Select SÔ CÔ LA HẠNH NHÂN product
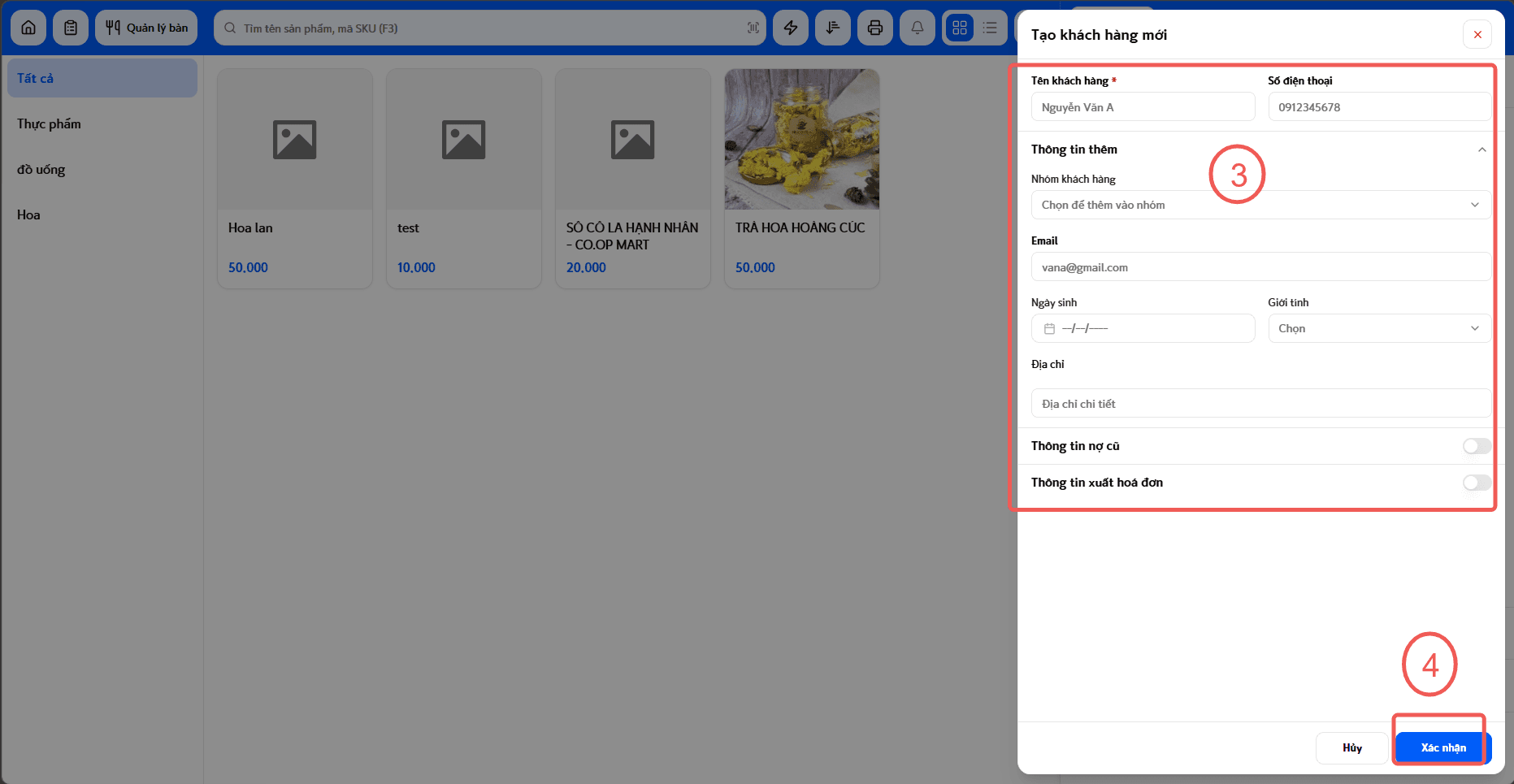Viewport: 1514px width, 784px height. (633, 179)
